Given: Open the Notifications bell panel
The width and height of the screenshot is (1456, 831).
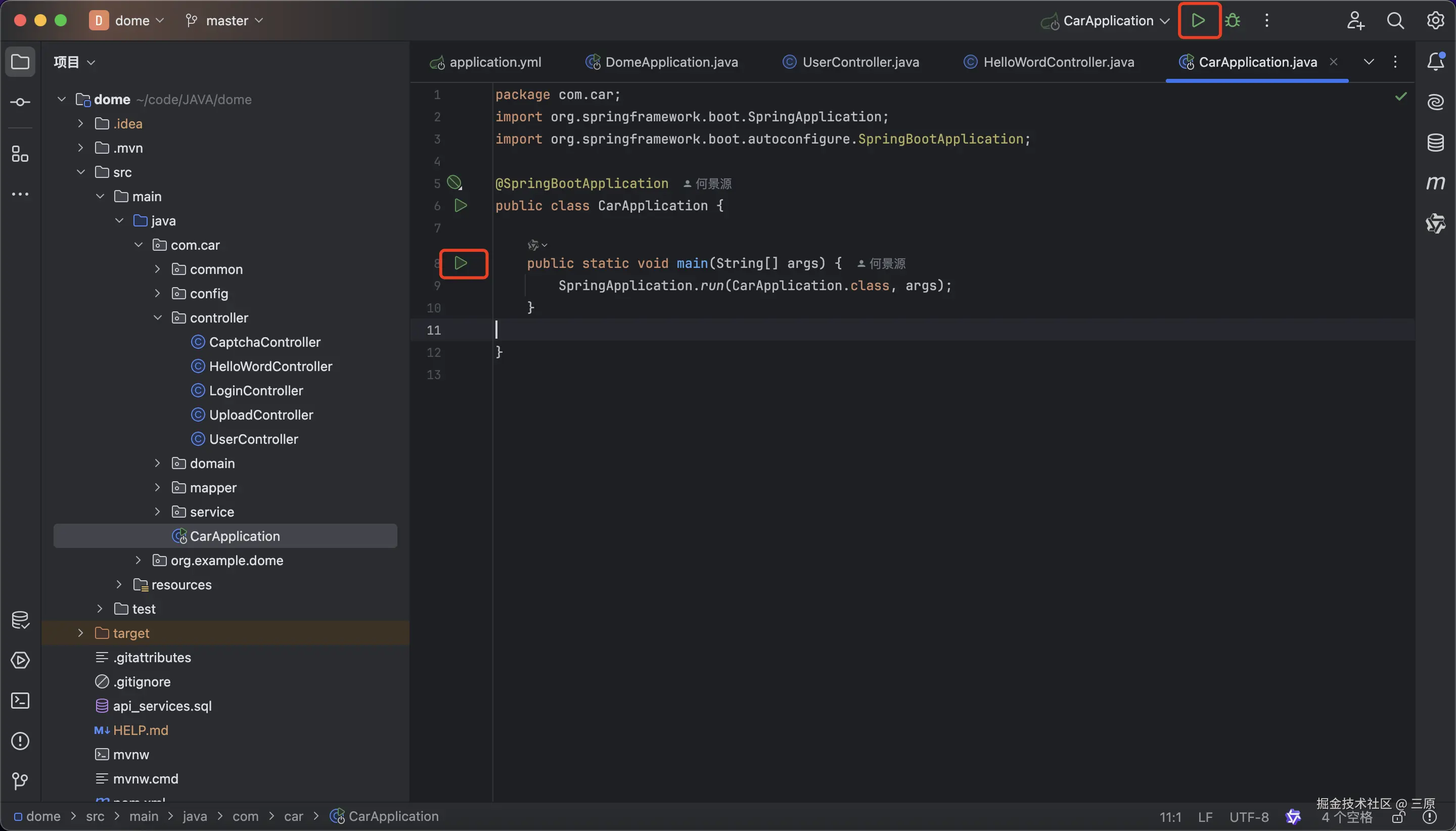Looking at the screenshot, I should (1435, 61).
